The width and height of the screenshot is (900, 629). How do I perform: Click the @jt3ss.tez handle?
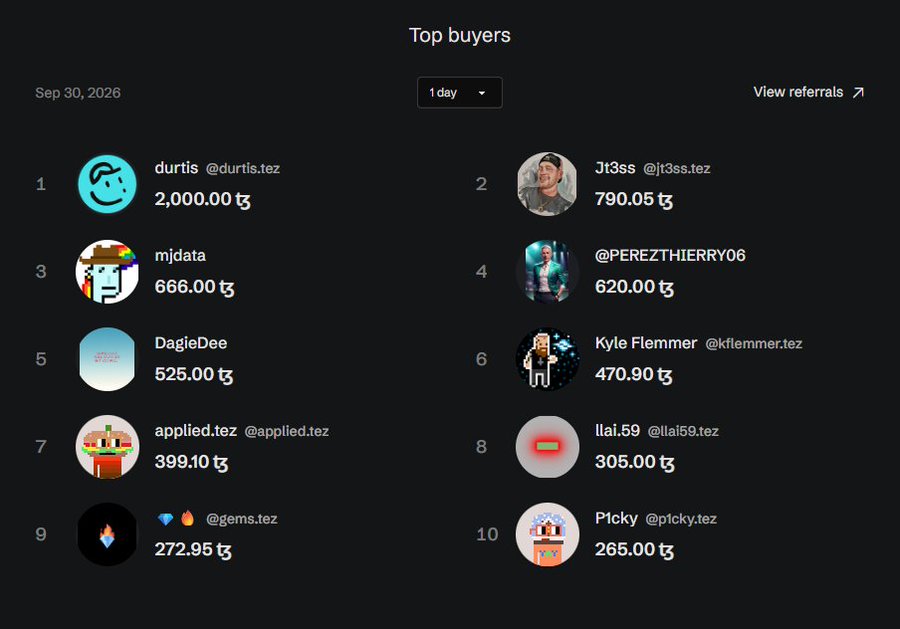tap(677, 169)
